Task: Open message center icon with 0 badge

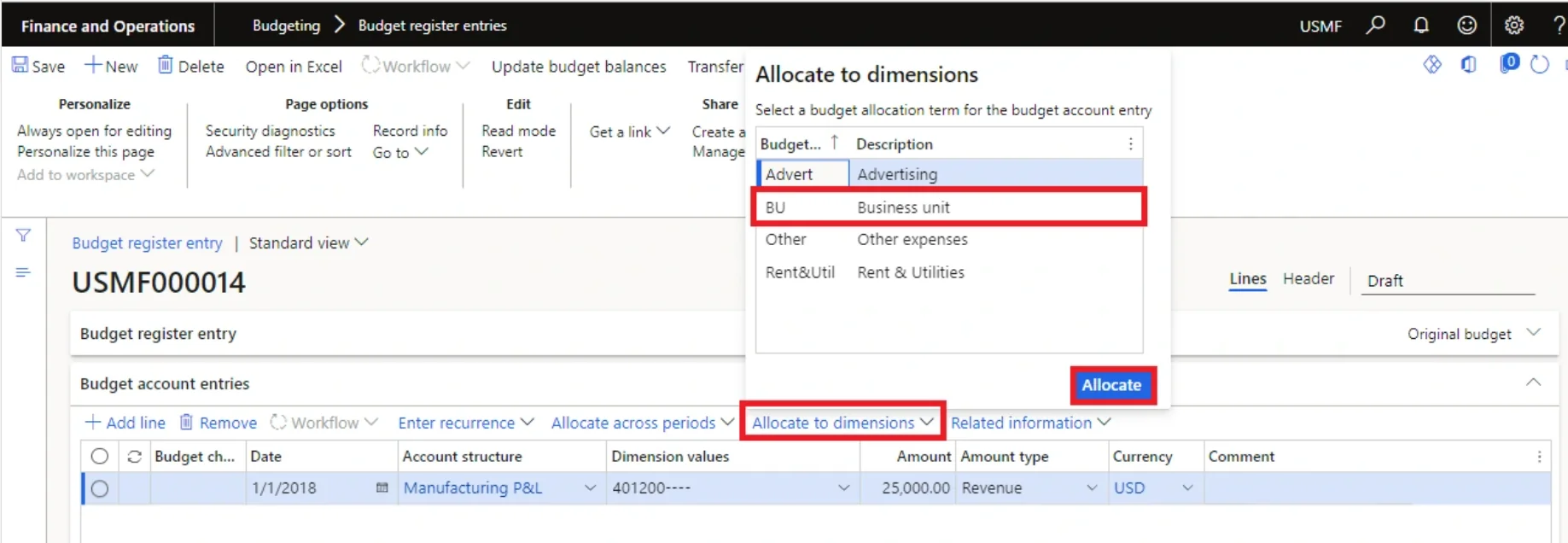Action: [1509, 63]
